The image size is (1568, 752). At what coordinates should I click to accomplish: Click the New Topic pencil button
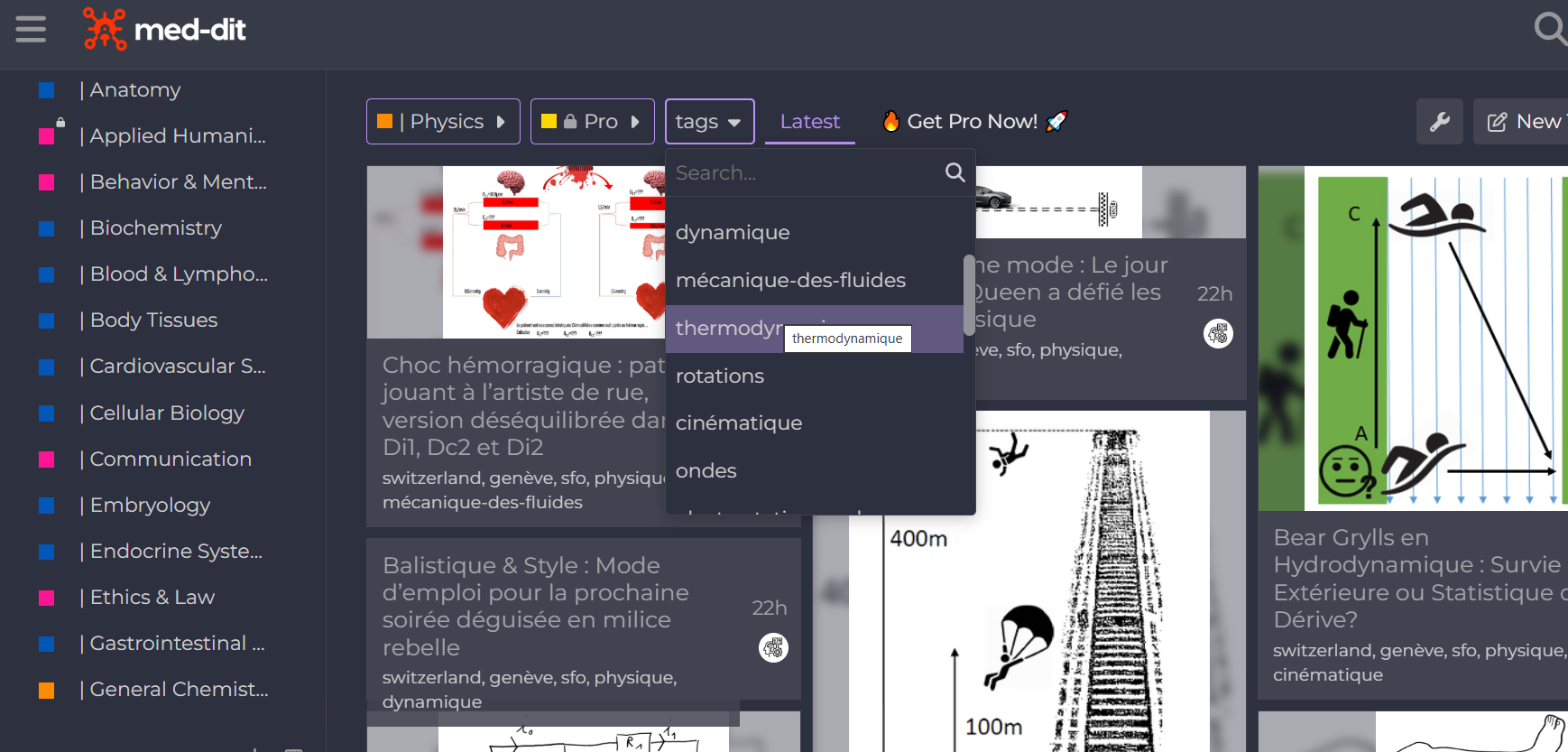click(x=1523, y=122)
